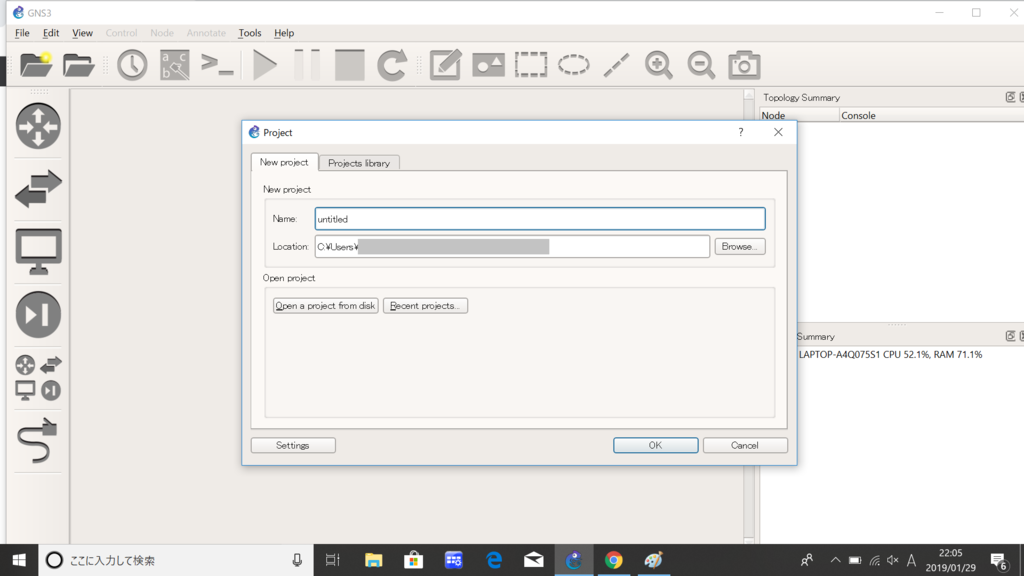Viewport: 1024px width, 576px height.
Task: Click the Console column header in Topology Summary
Action: (x=932, y=116)
